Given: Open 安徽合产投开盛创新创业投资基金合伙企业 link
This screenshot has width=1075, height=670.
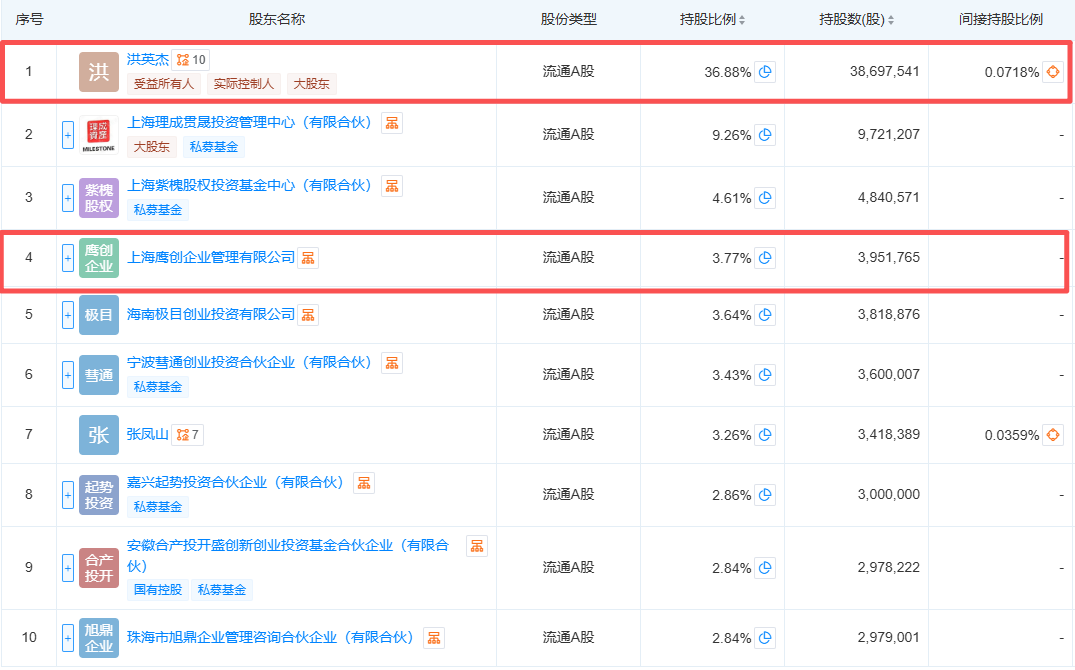Looking at the screenshot, I should pos(288,555).
